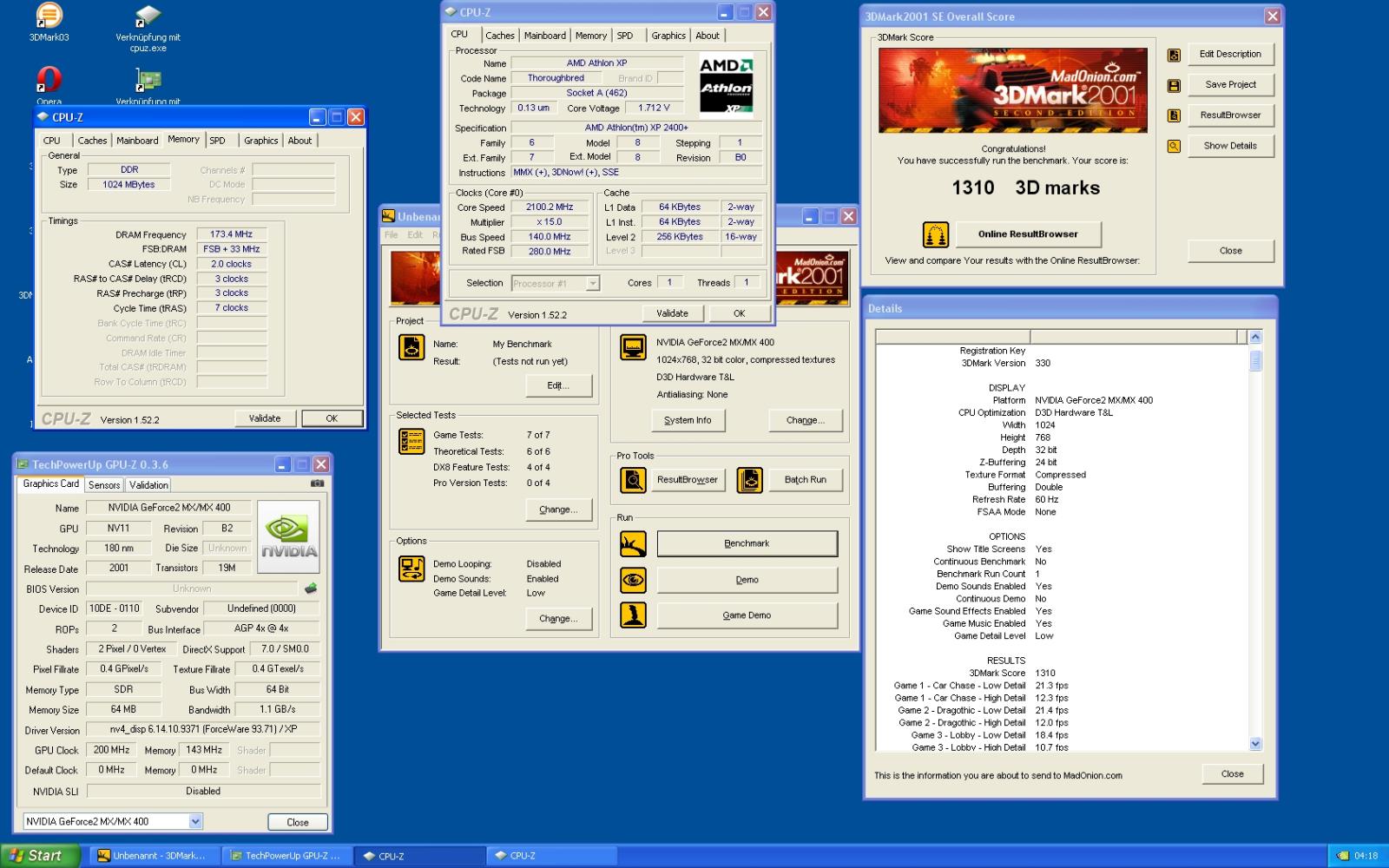Click the Save Project disk icon
This screenshot has width=1389, height=868.
tap(1174, 85)
